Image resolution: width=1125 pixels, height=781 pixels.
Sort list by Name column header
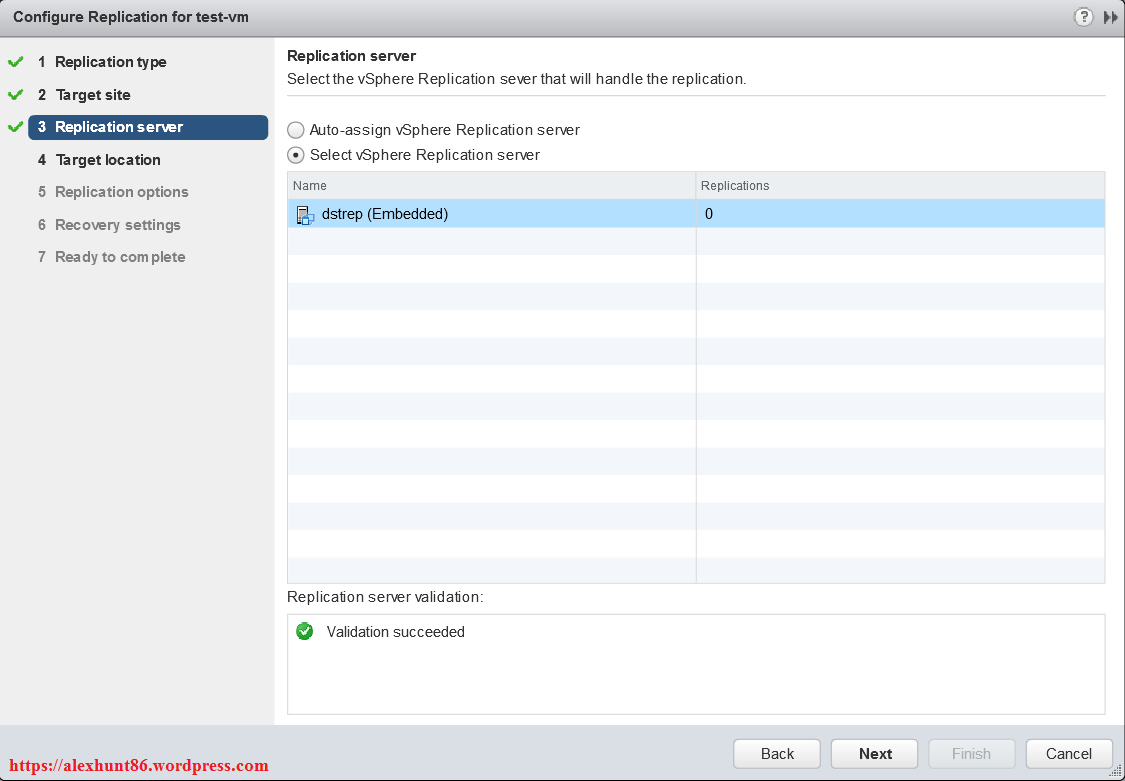click(491, 186)
